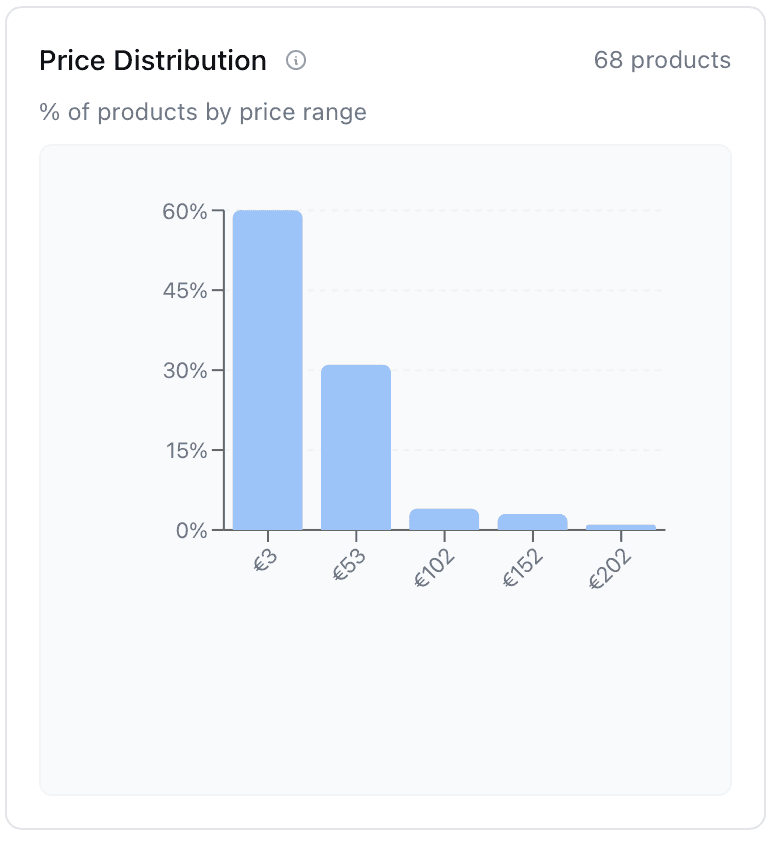Select the €53 price range bar

coord(356,447)
